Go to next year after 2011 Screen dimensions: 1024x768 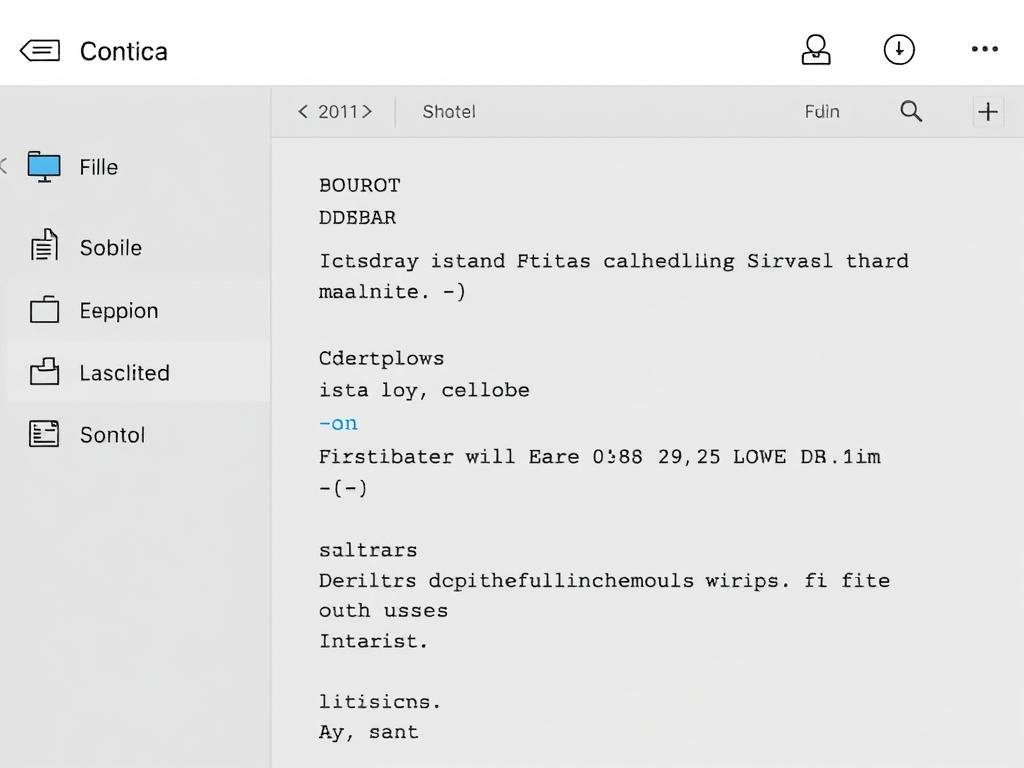coord(367,112)
